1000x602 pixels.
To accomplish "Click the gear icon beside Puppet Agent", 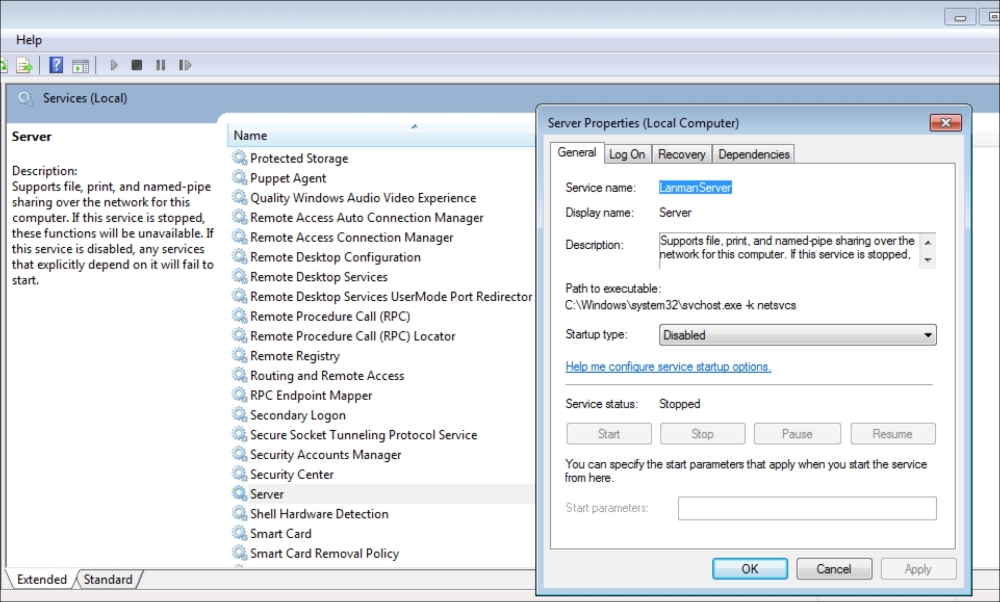I will pyautogui.click(x=239, y=178).
